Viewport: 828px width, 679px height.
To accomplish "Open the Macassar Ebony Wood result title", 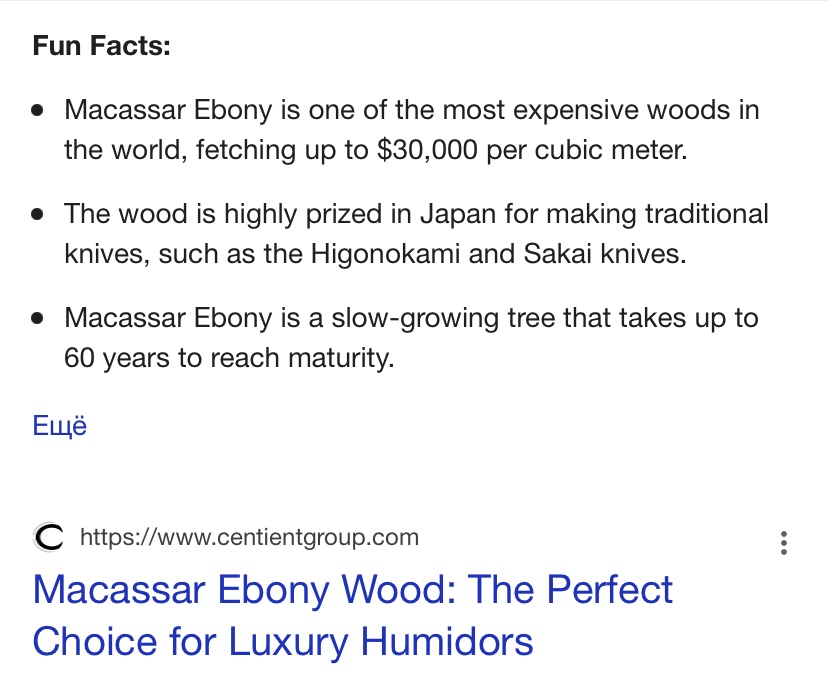I will [352, 615].
